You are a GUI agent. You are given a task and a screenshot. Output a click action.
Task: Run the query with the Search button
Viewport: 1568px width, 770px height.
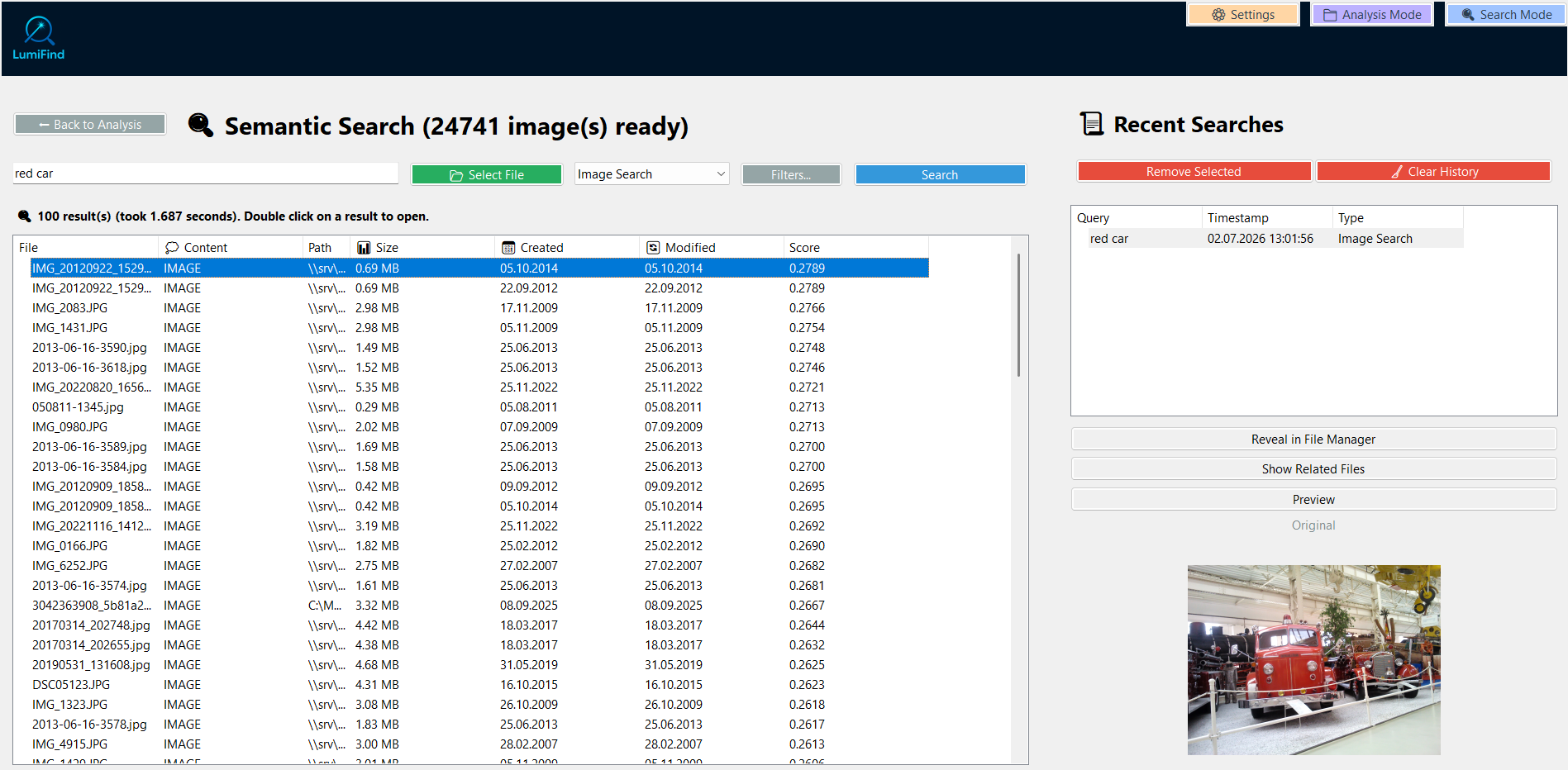pyautogui.click(x=940, y=175)
